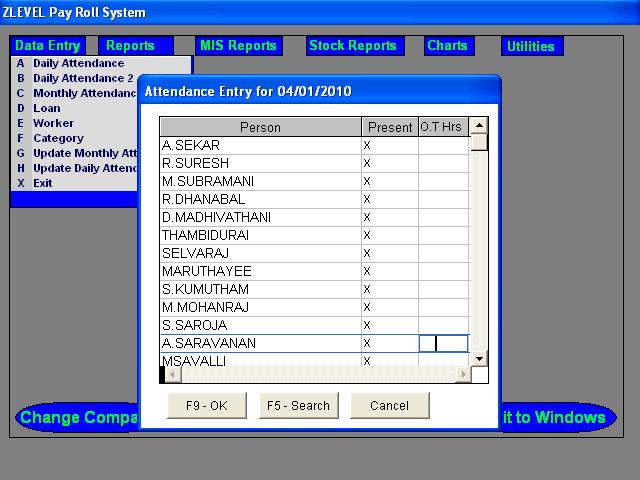The image size is (640, 480).
Task: Open the Utilities menu
Action: [x=531, y=46]
